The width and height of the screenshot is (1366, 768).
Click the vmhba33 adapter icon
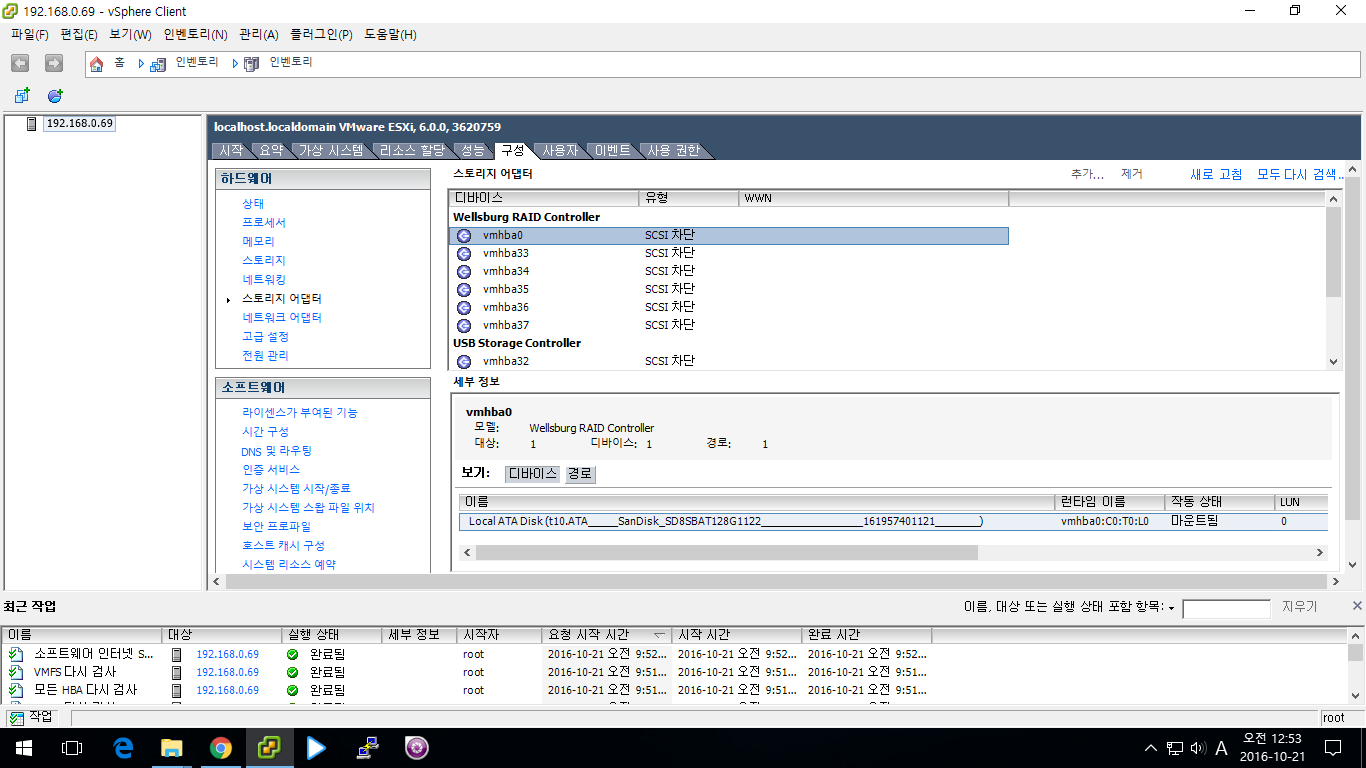(464, 254)
